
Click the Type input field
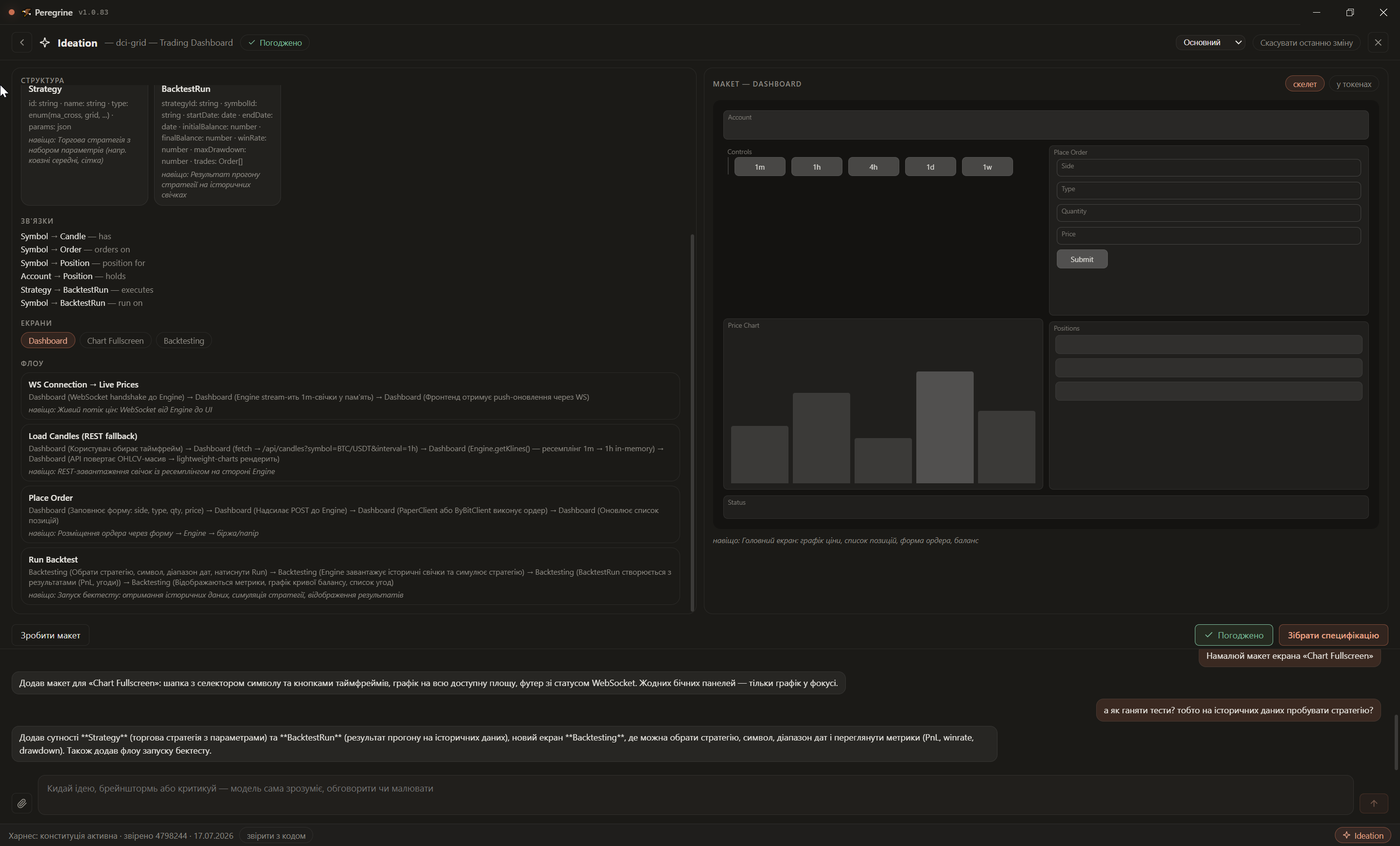pos(1208,190)
